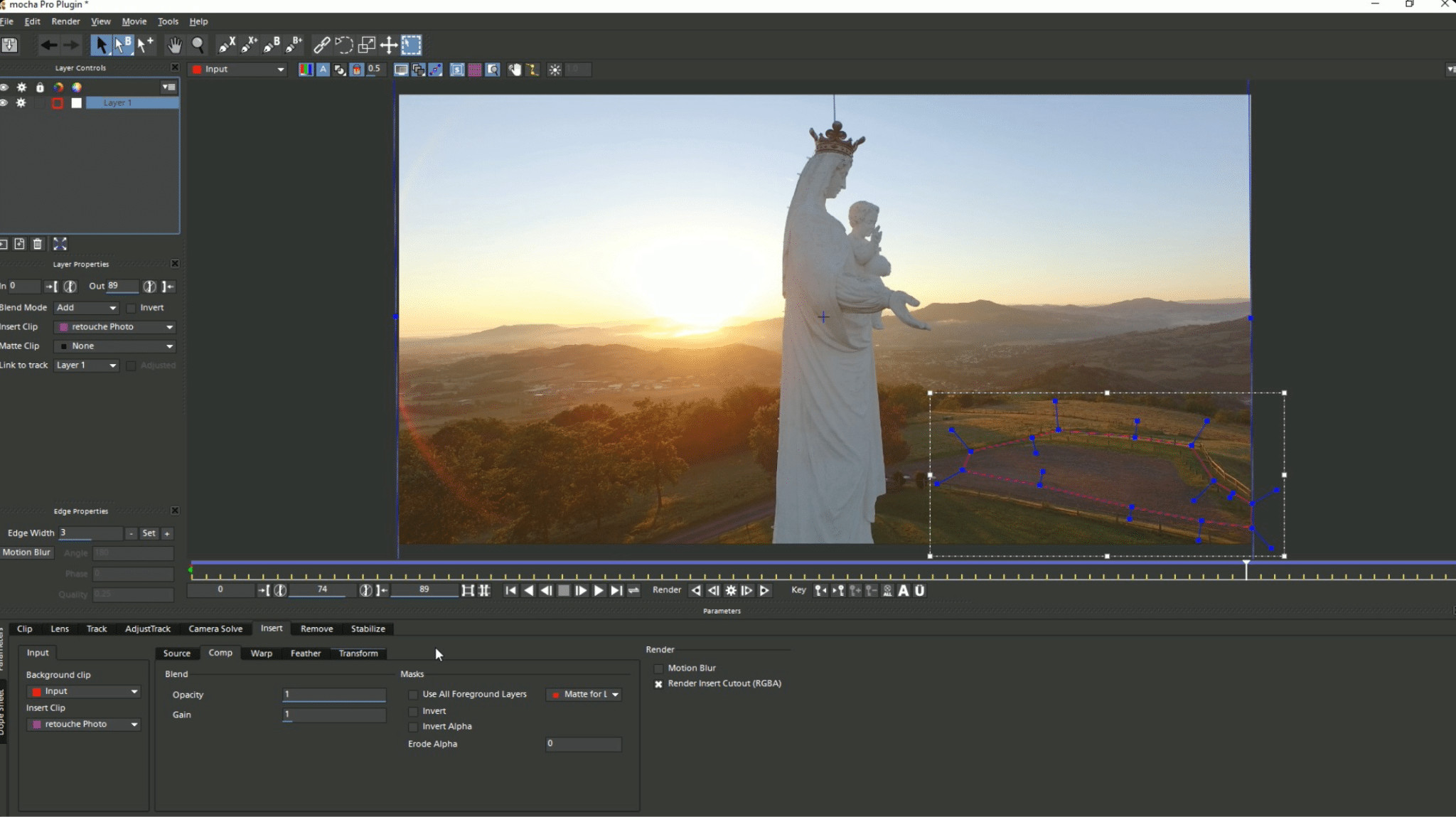
Task: Select the Add X-Spline (X+) pen tool
Action: tap(249, 46)
